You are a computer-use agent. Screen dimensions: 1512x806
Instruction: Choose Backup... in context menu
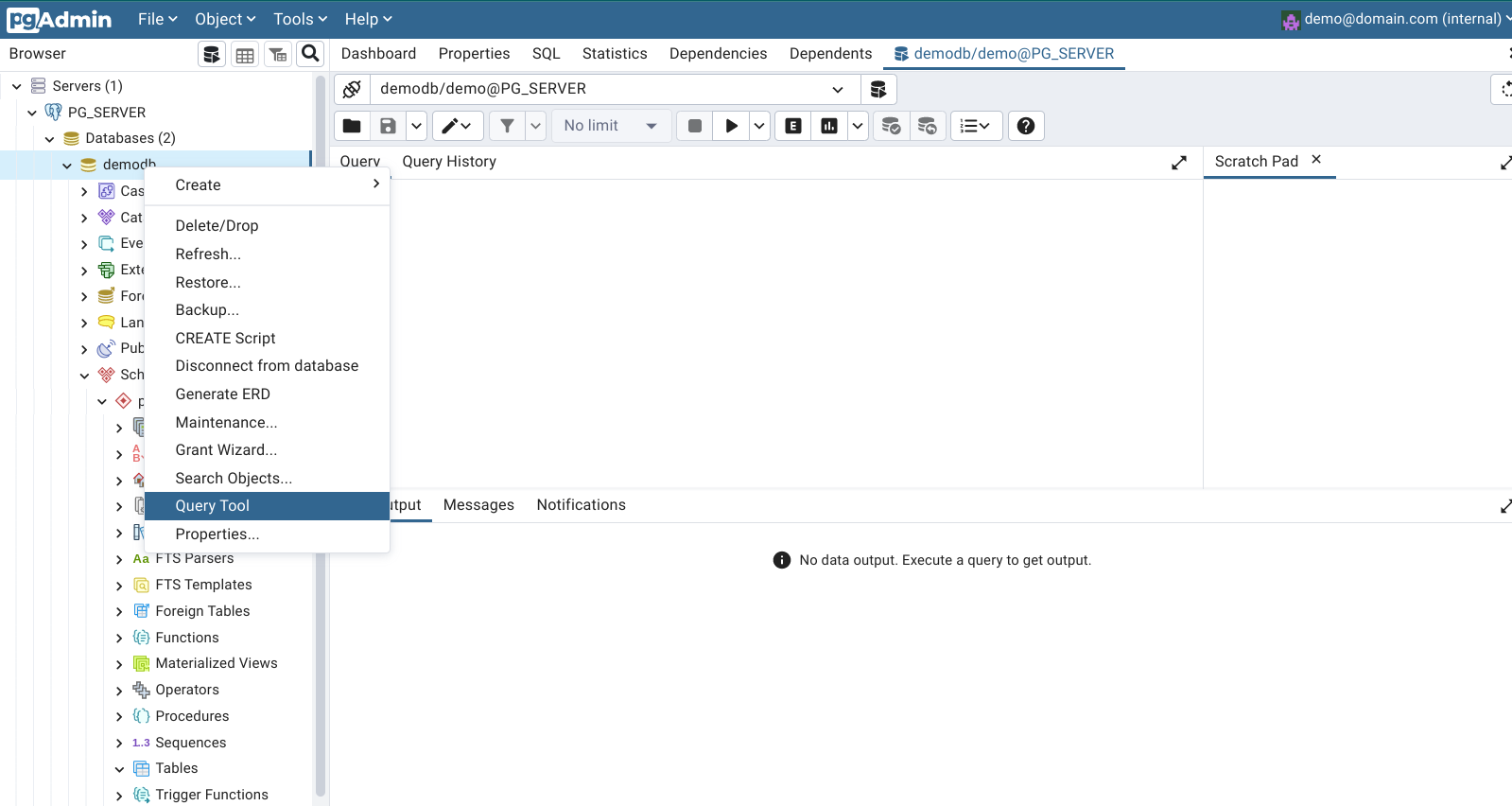[x=267, y=309]
